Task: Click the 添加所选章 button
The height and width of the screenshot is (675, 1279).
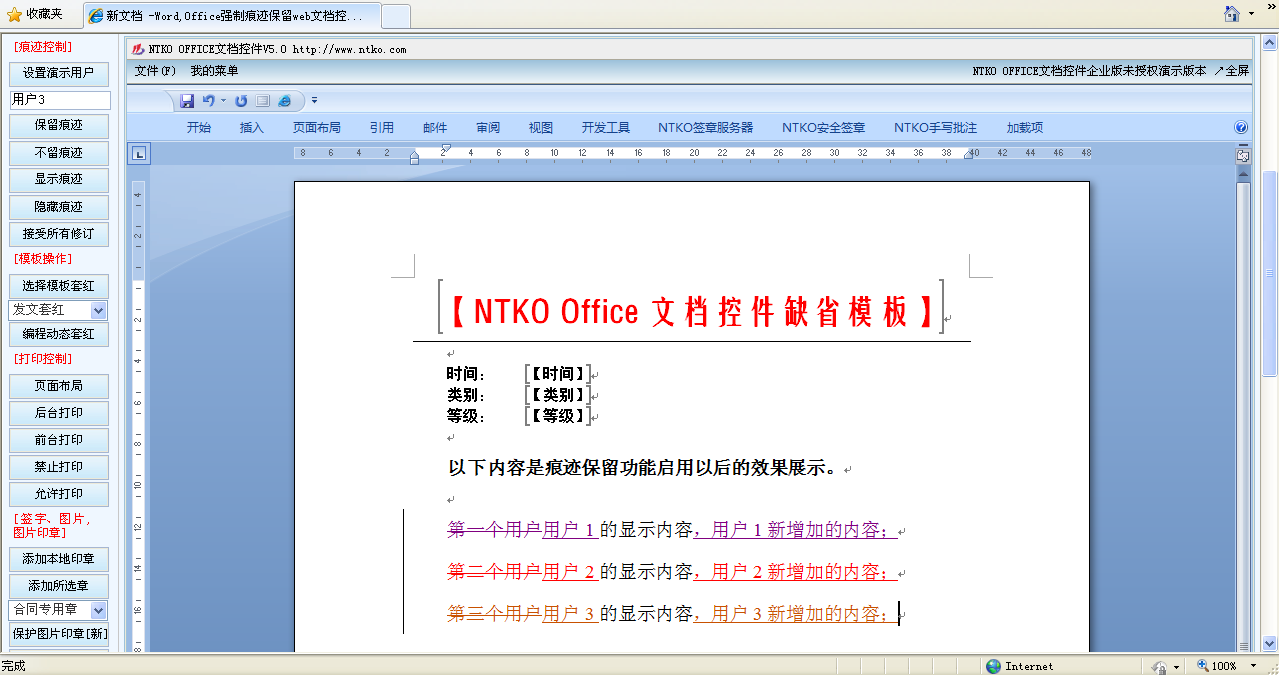Action: point(59,586)
